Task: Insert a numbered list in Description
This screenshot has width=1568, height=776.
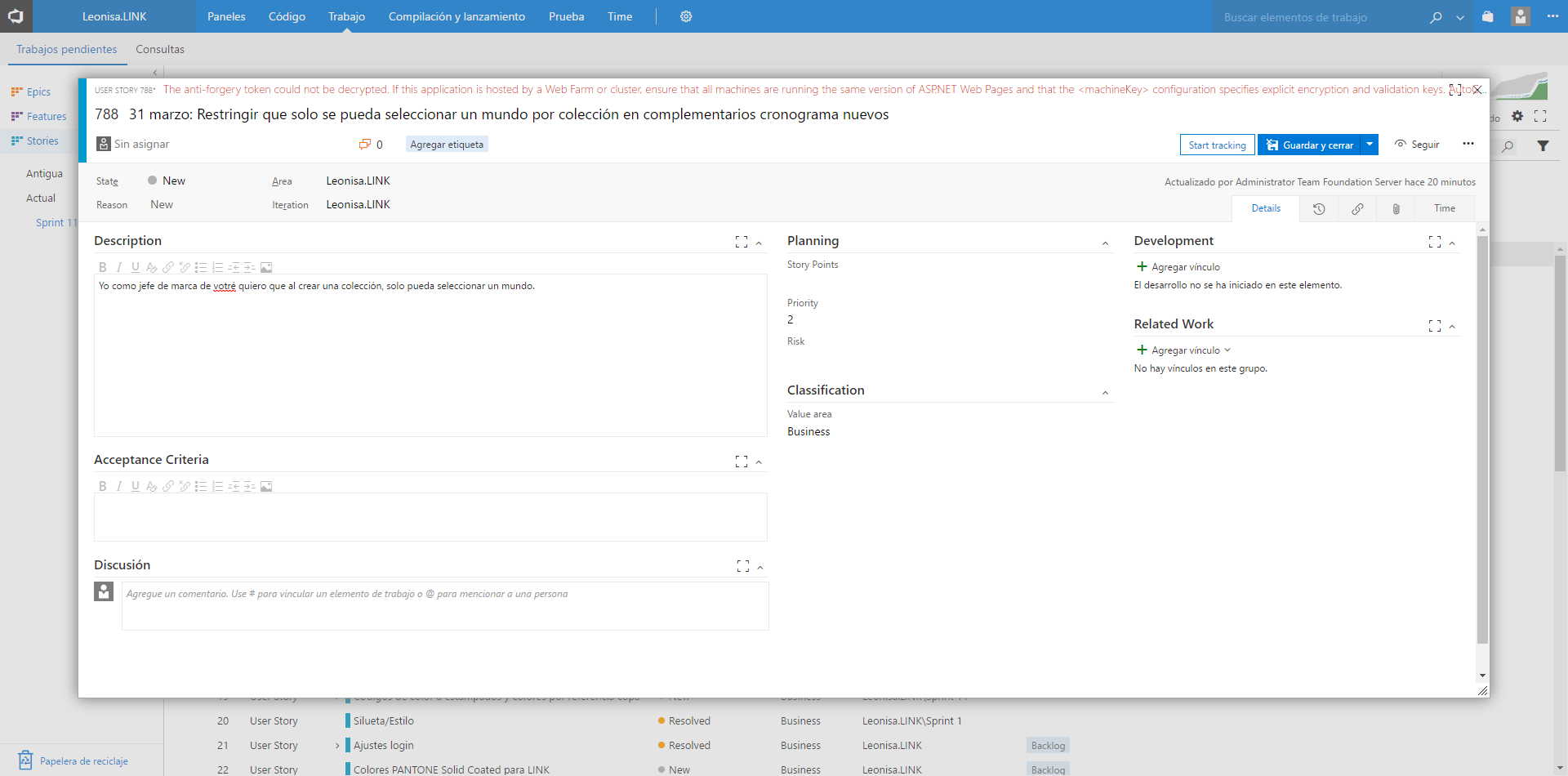Action: [x=217, y=267]
